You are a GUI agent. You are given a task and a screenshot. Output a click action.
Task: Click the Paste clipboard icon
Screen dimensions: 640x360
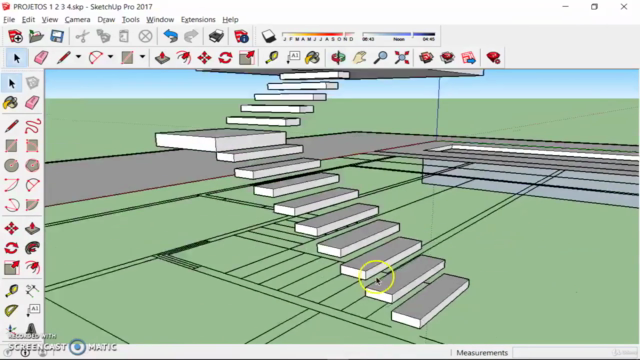(124, 36)
